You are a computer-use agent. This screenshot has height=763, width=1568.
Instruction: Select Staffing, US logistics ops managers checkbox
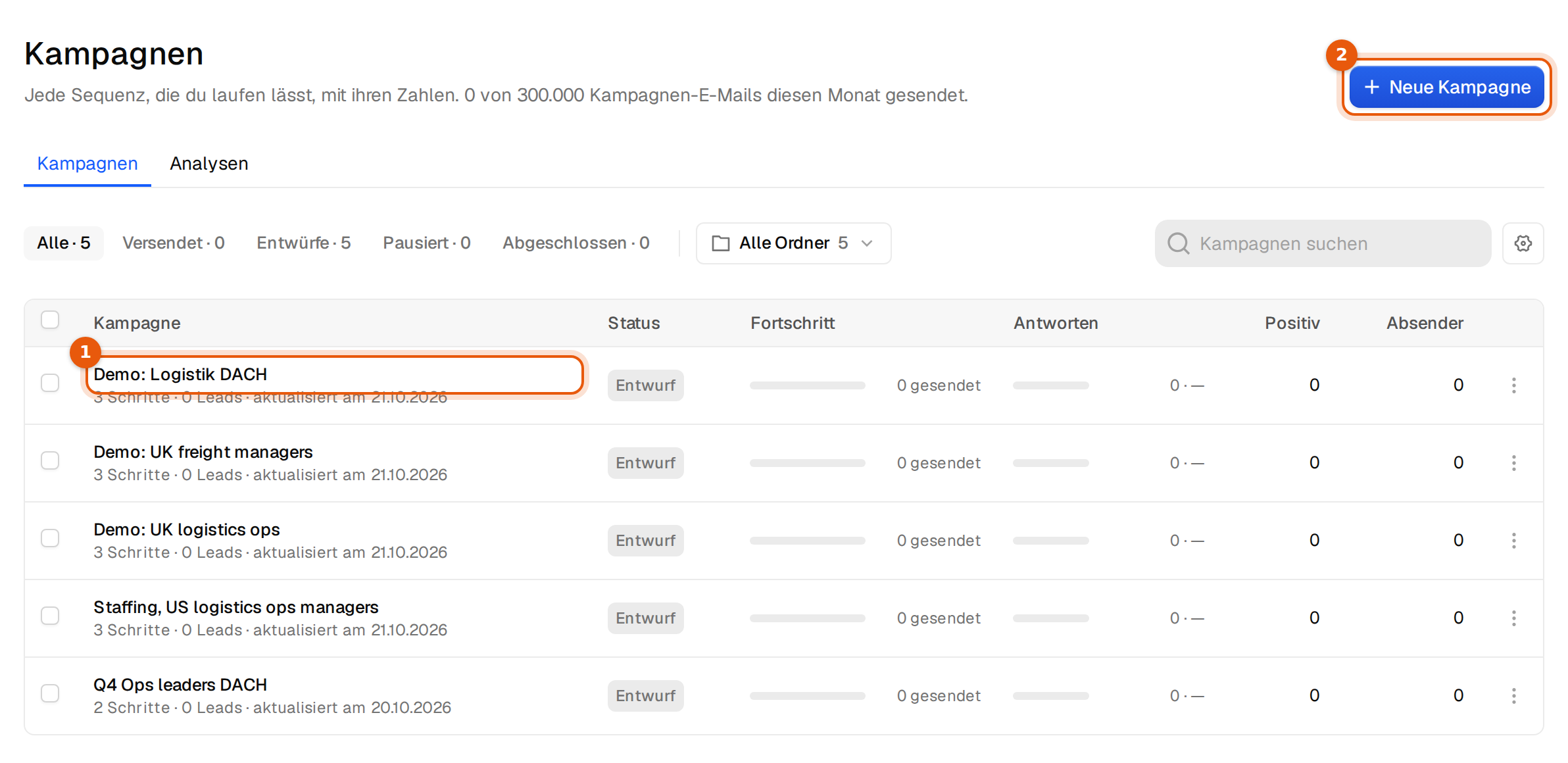pyautogui.click(x=50, y=616)
